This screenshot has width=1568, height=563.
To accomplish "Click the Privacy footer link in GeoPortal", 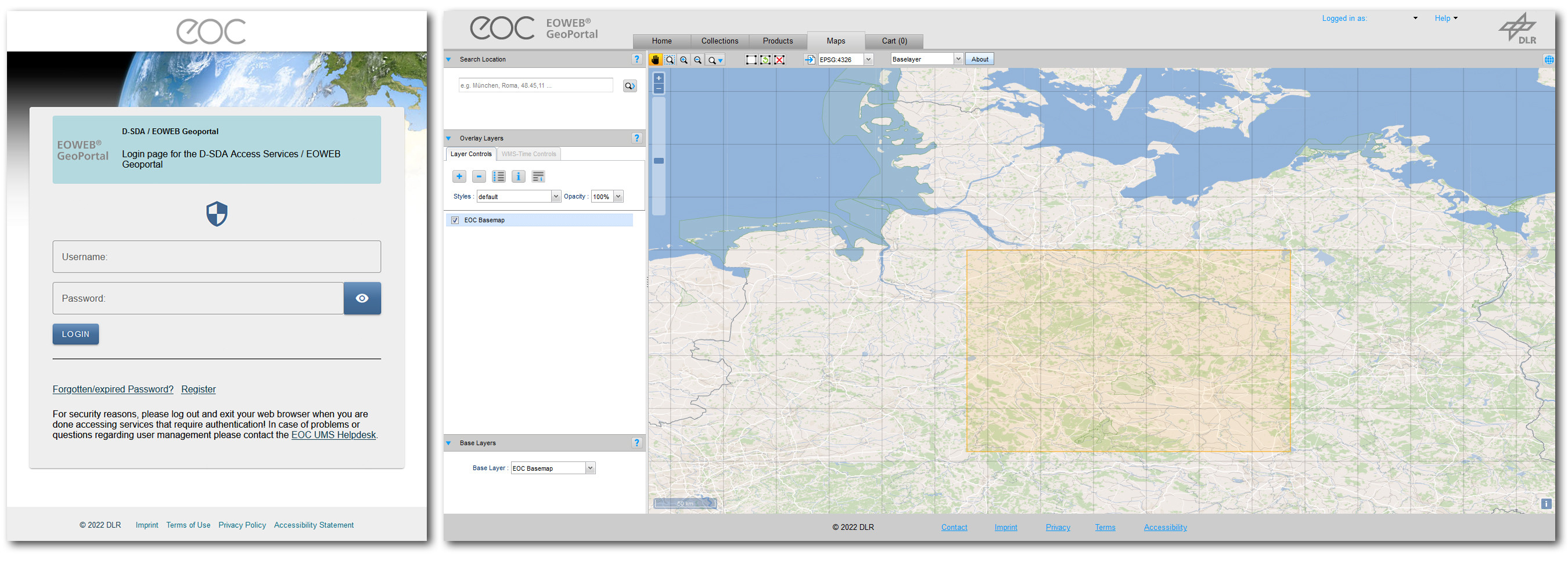I will click(x=1058, y=527).
